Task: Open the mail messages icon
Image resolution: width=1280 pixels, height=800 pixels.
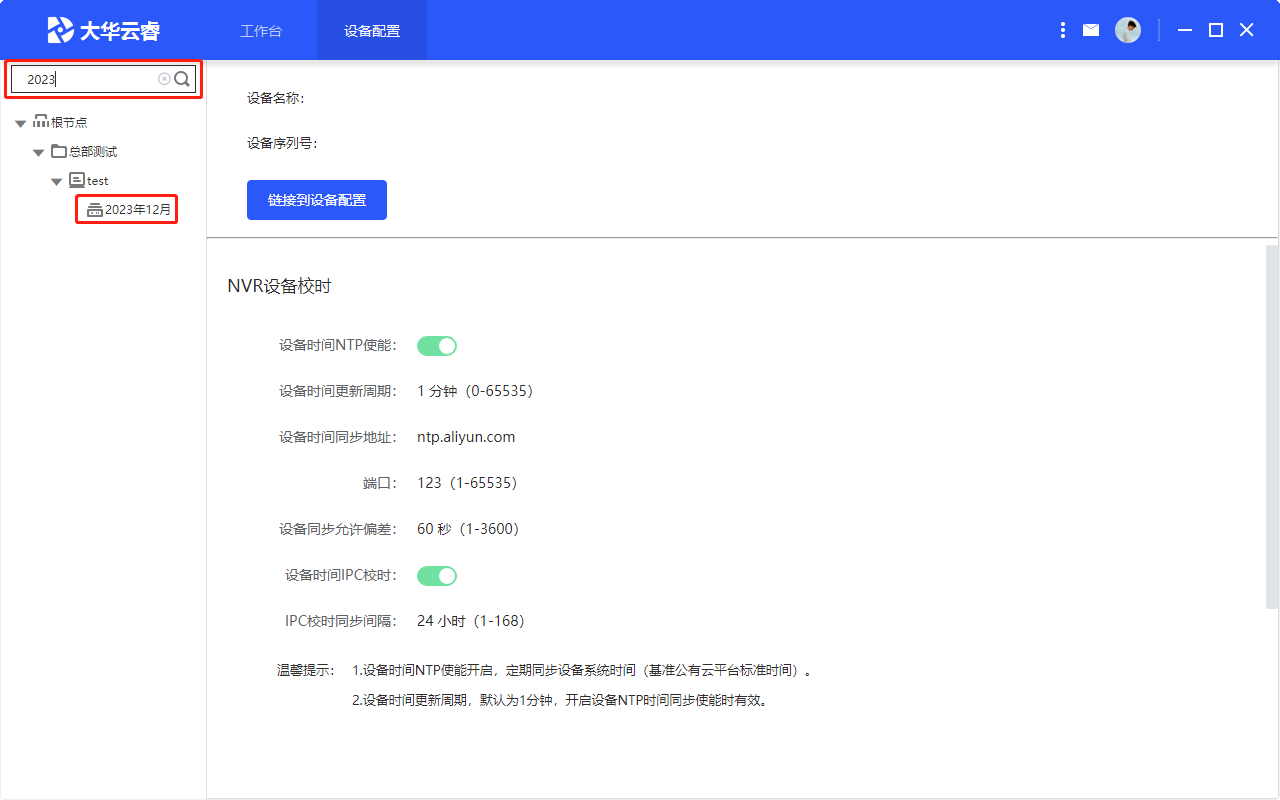Action: [x=1091, y=30]
